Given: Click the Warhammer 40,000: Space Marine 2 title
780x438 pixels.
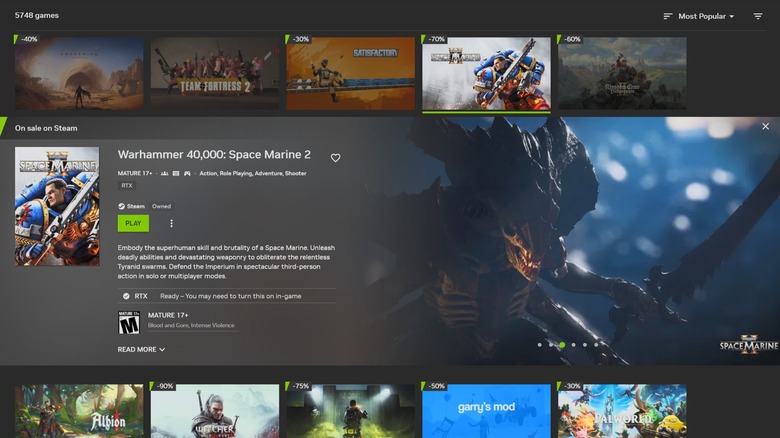Looking at the screenshot, I should point(214,154).
